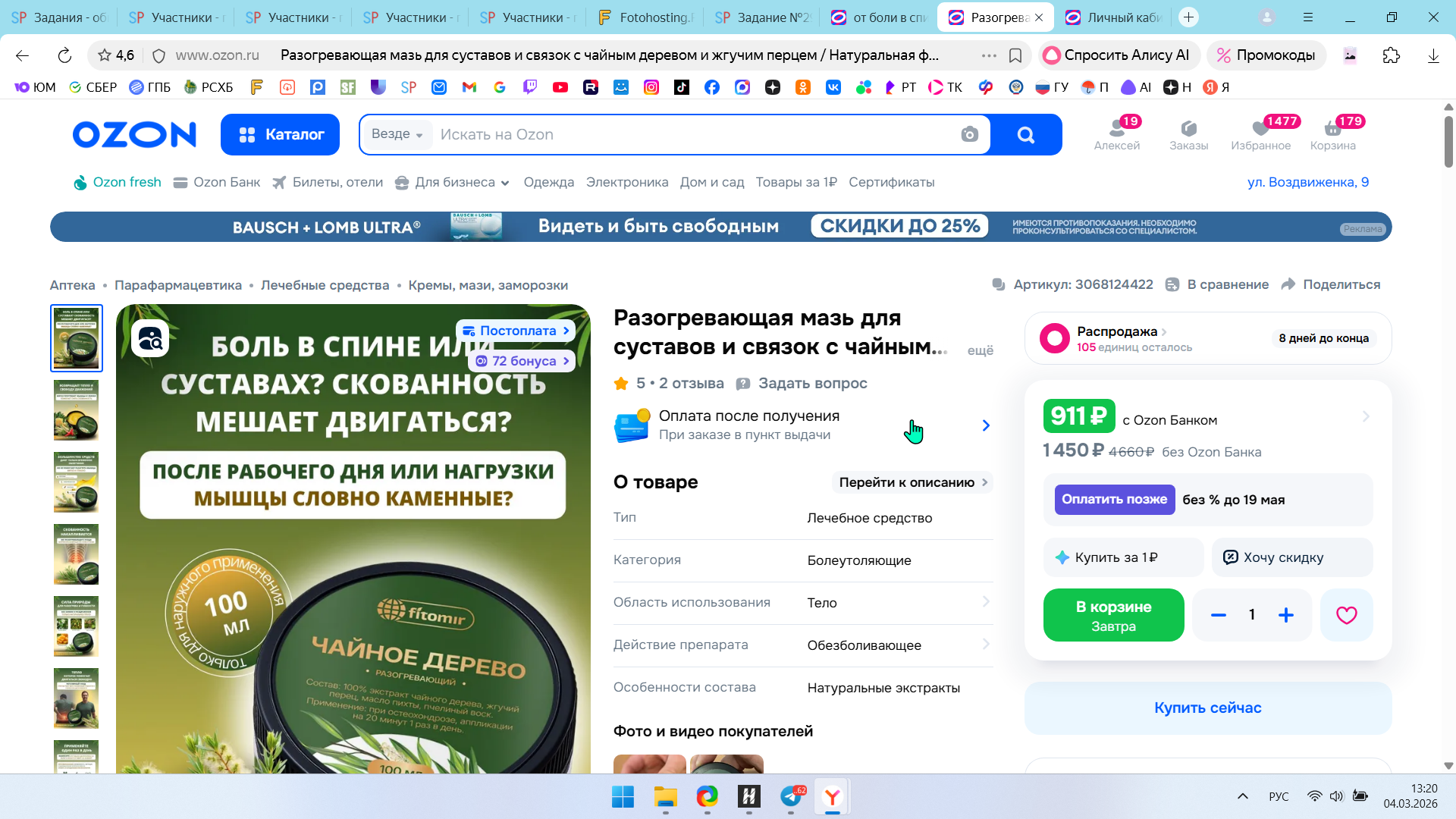Add product to favorites heart icon
Image resolution: width=1456 pixels, height=819 pixels.
1346,615
